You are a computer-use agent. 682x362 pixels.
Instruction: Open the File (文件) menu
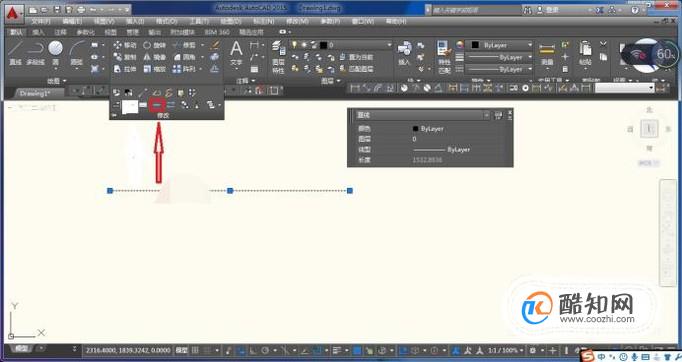(40, 21)
